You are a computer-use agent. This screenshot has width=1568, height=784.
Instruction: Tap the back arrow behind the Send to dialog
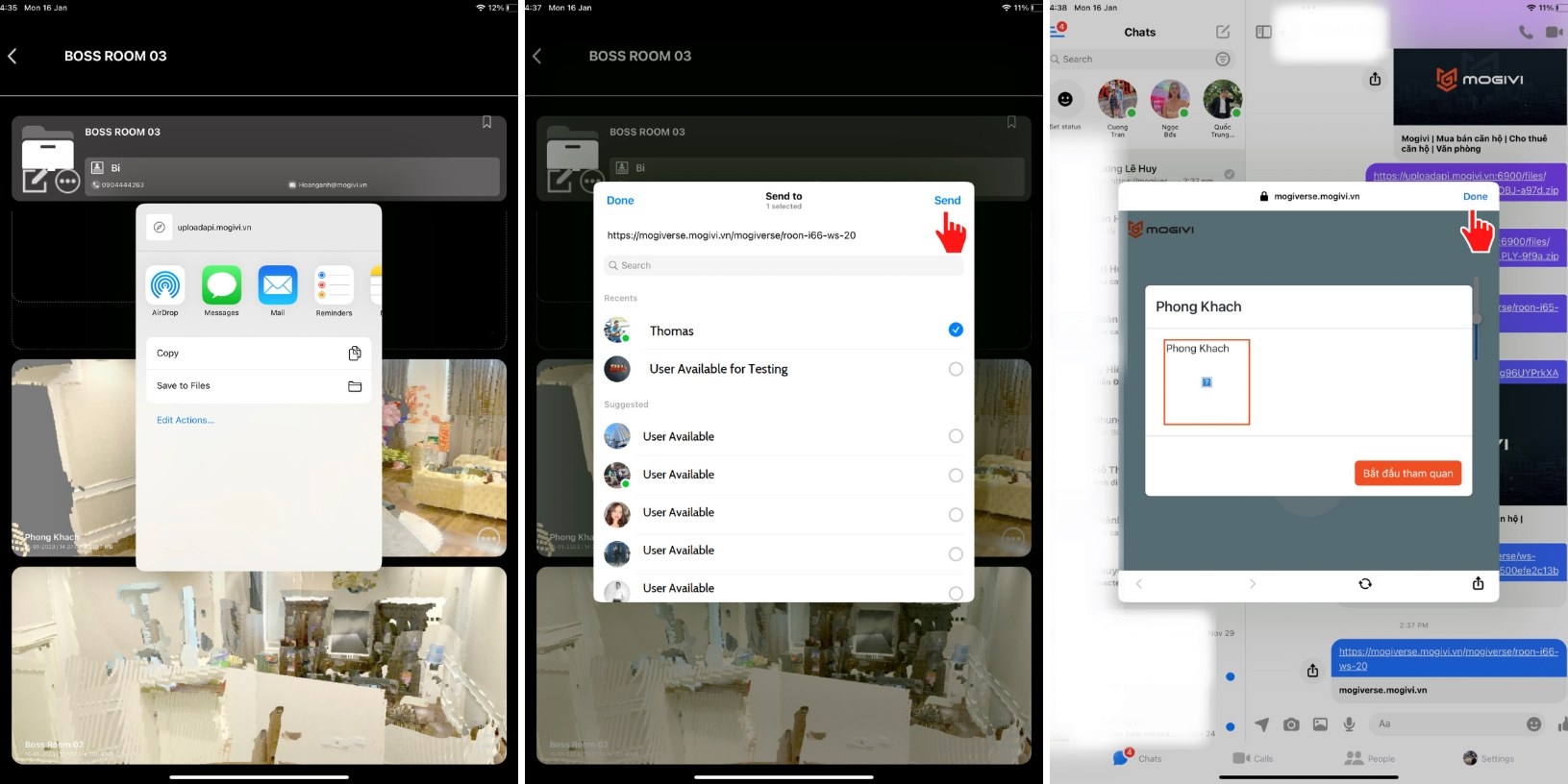click(x=537, y=57)
